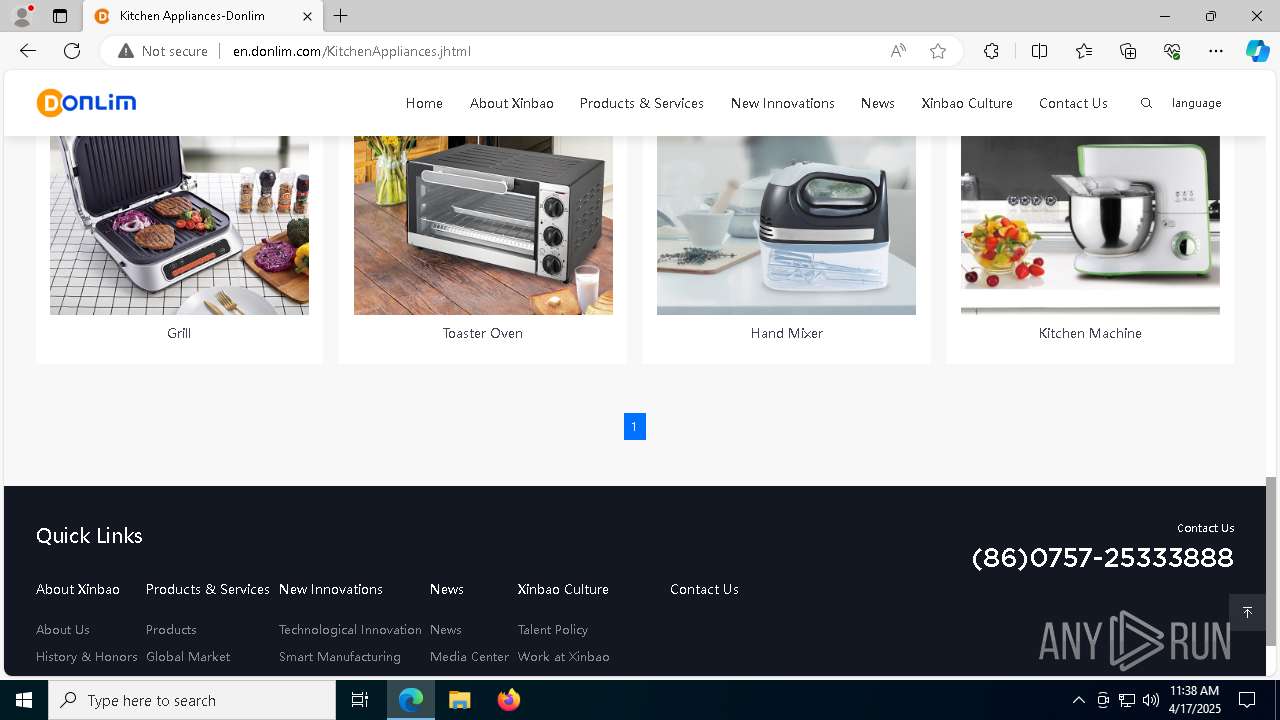The image size is (1280, 720).
Task: Open Xinbao Culture top menu
Action: pyautogui.click(x=967, y=103)
